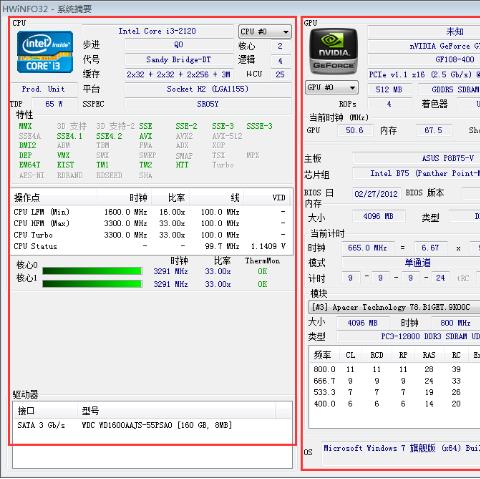480x479 pixels.
Task: Click the TDP value 65 W
Action: 54,104
